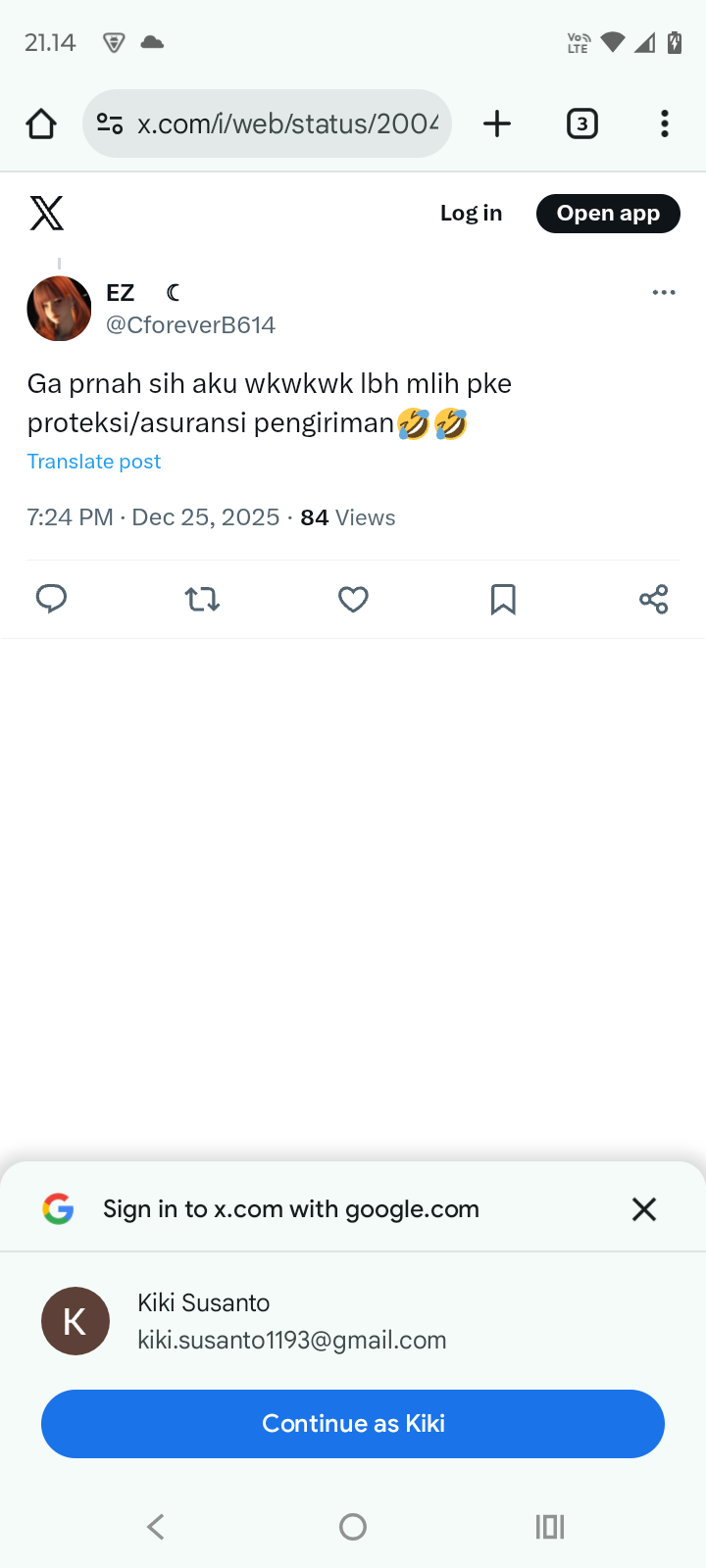Open browser home page icon
Viewport: 706px width, 1568px height.
click(41, 124)
